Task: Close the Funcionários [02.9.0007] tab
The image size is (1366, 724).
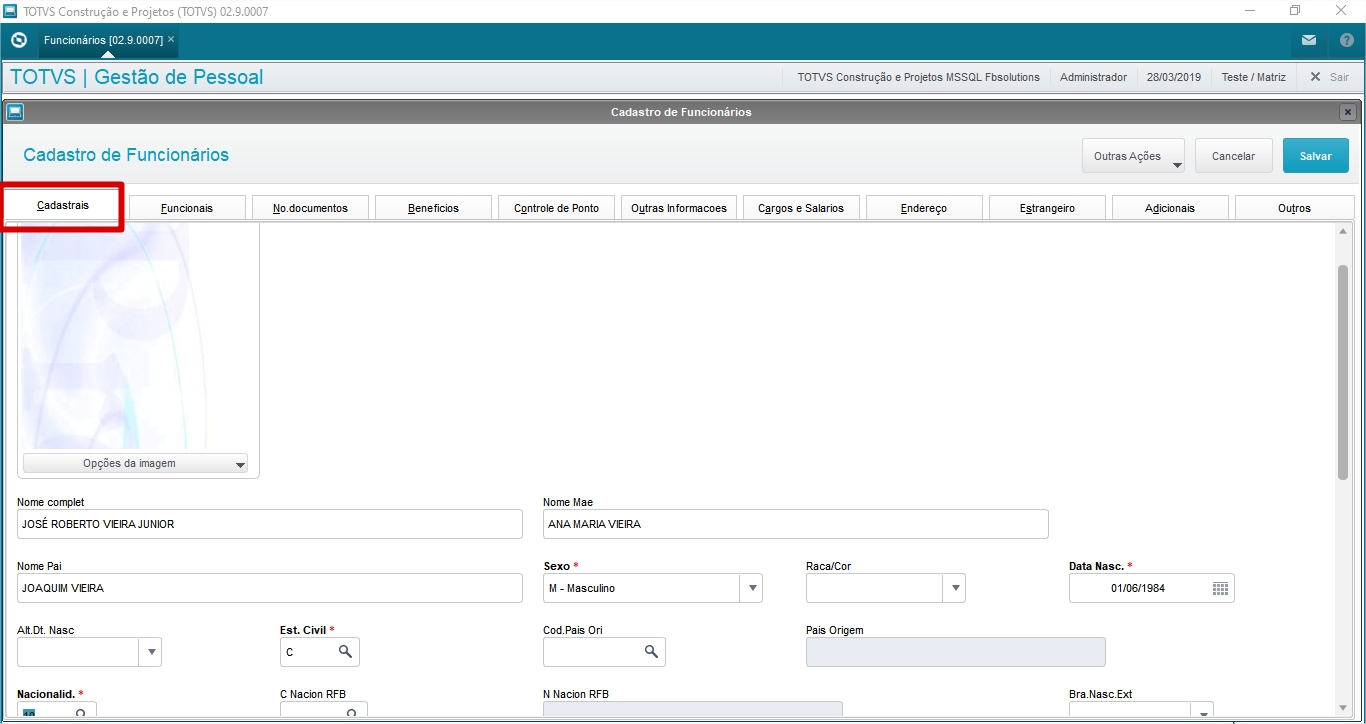Action: tap(171, 39)
